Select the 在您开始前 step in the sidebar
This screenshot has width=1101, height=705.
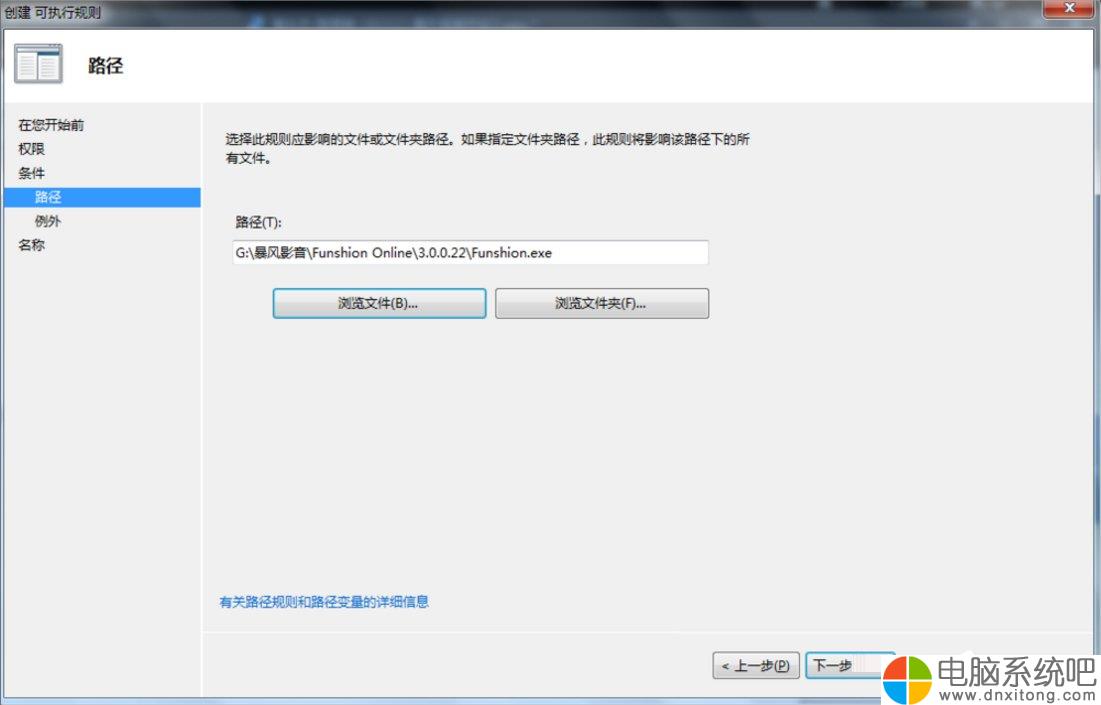pyautogui.click(x=51, y=125)
